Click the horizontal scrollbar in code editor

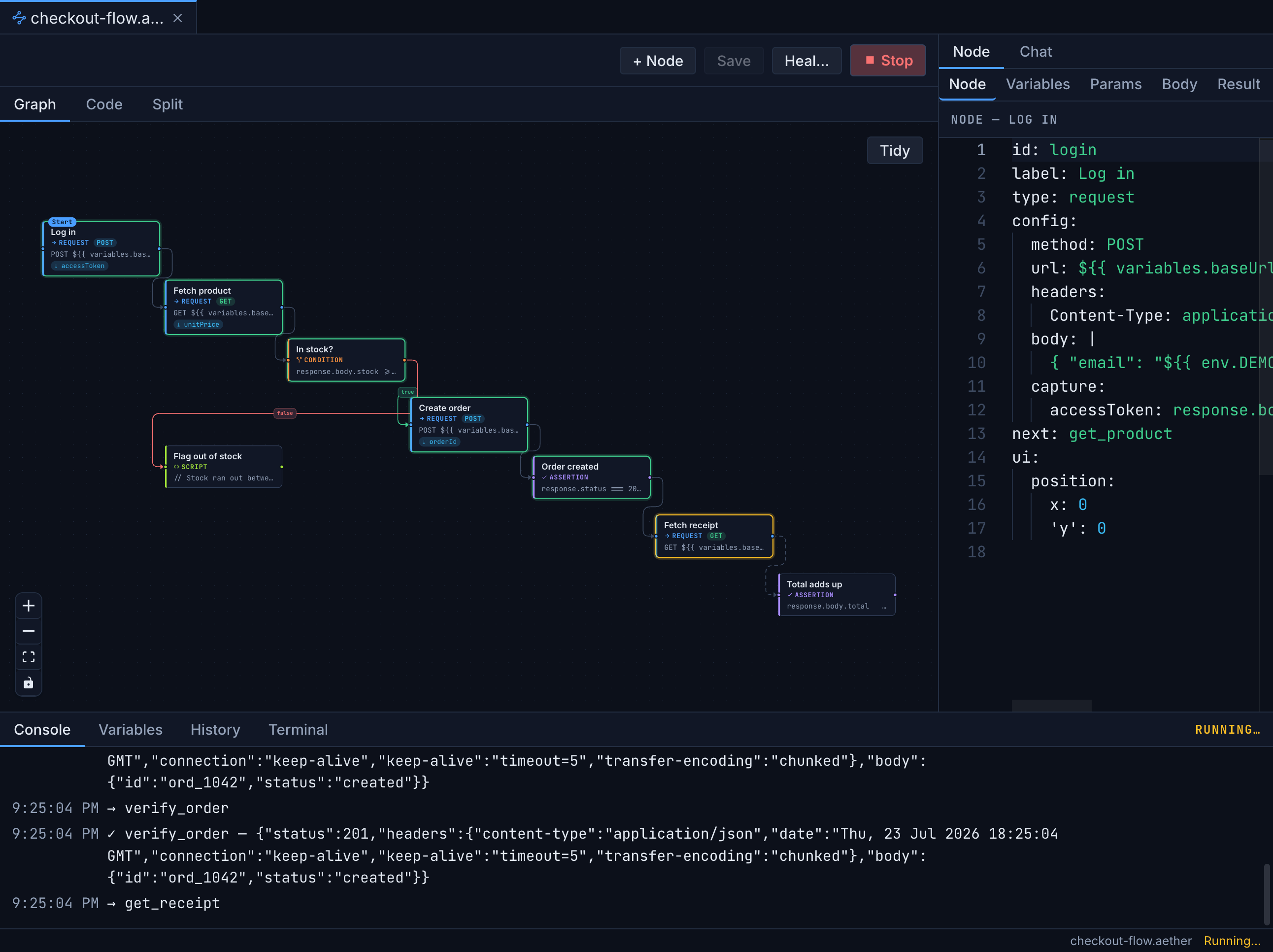point(1051,705)
